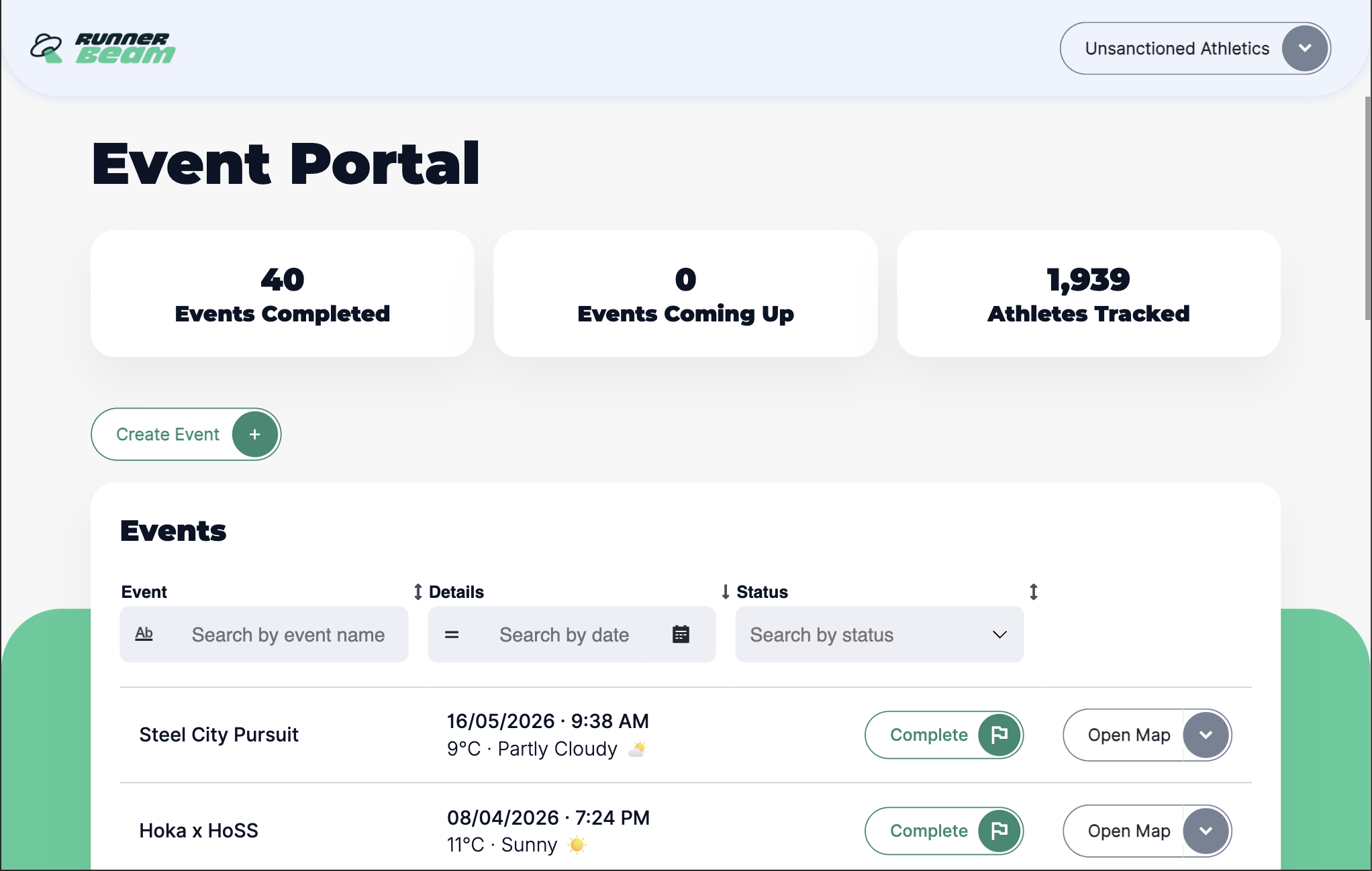Screen dimensions: 1372x871
Task: Click the sunny weather icon
Action: [577, 845]
